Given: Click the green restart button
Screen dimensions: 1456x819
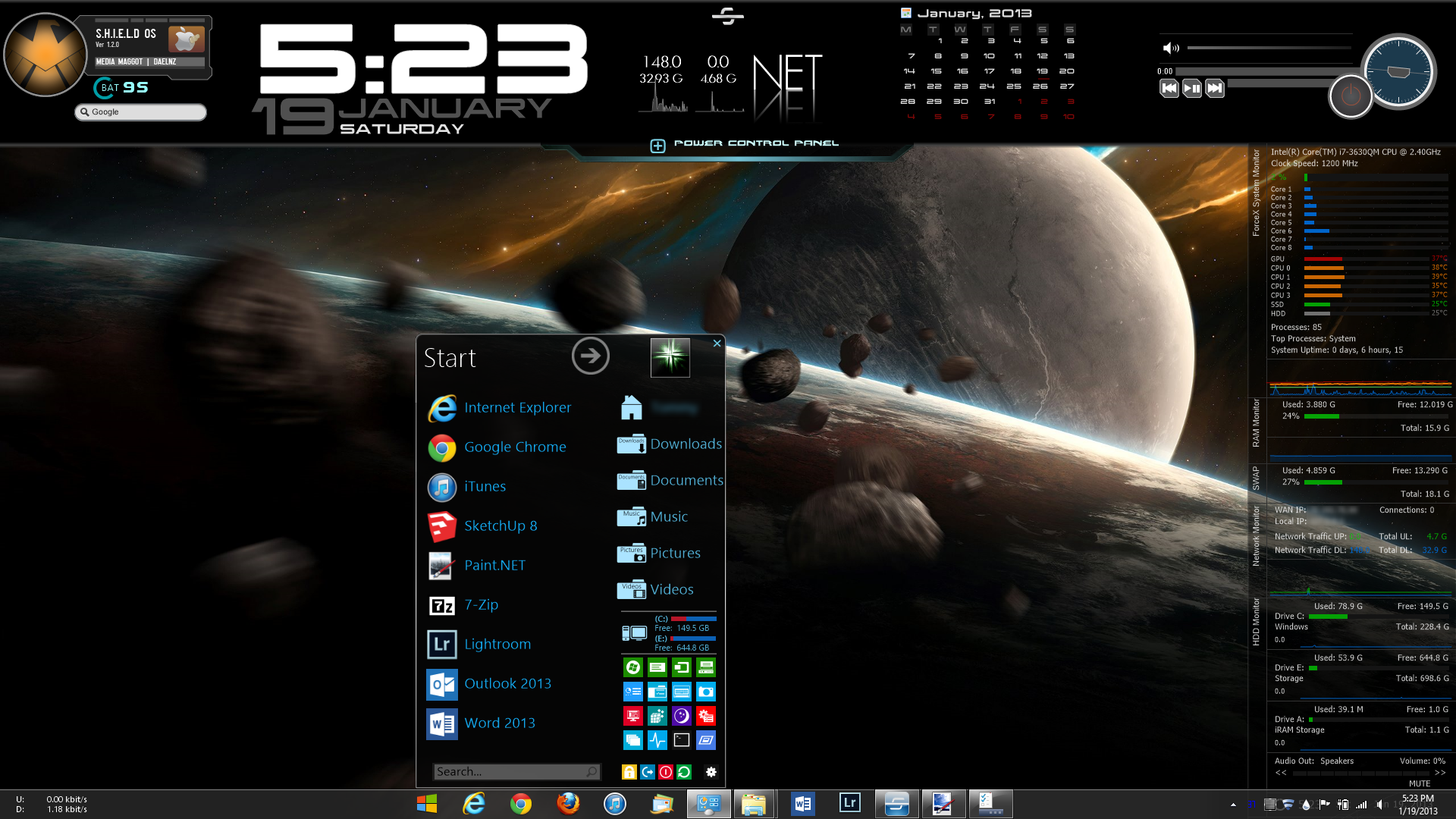Looking at the screenshot, I should click(684, 772).
